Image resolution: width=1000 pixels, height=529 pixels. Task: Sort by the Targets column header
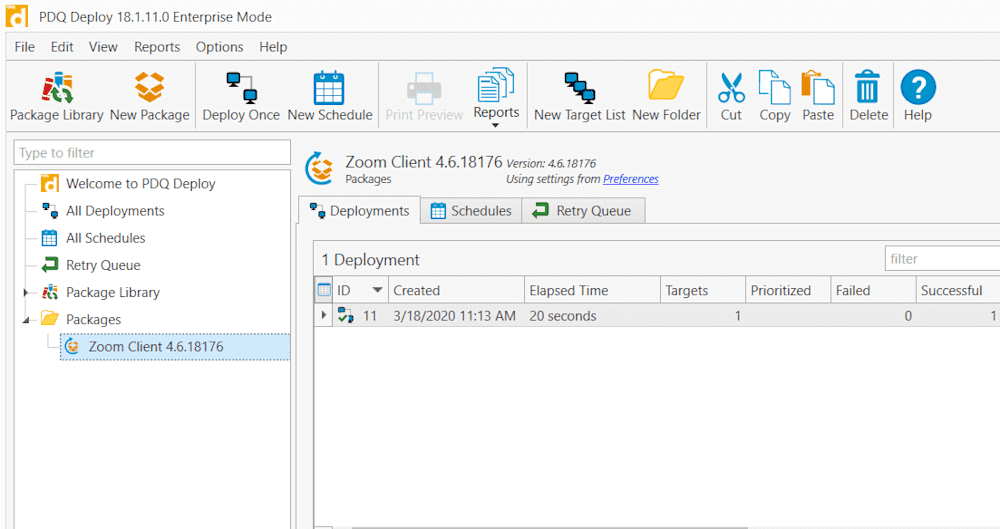(x=703, y=290)
